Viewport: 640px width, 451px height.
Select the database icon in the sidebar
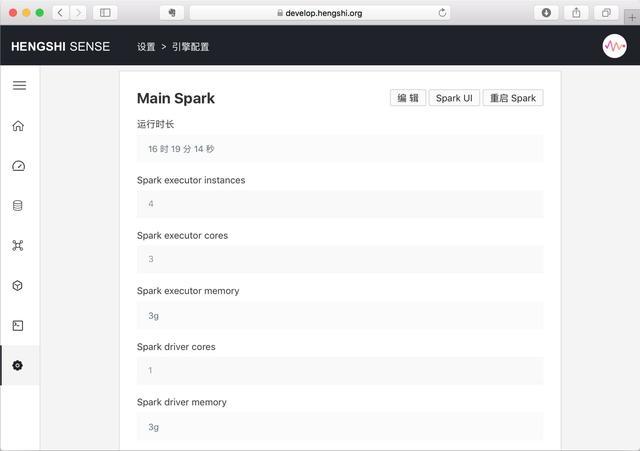pos(18,205)
